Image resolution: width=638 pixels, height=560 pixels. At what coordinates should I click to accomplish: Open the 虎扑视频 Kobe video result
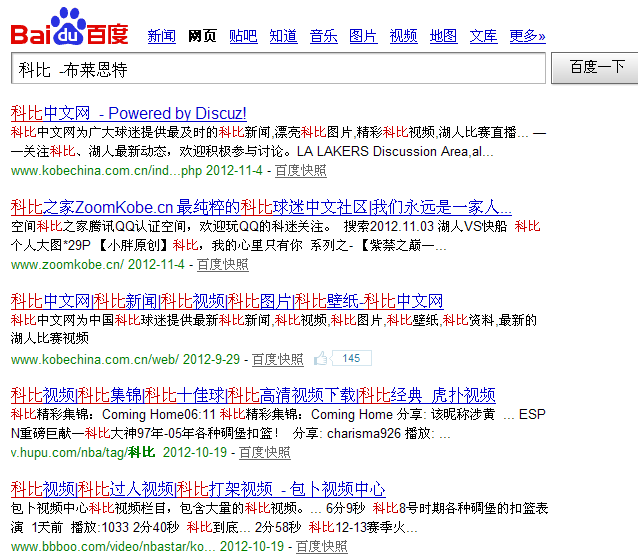click(x=252, y=395)
